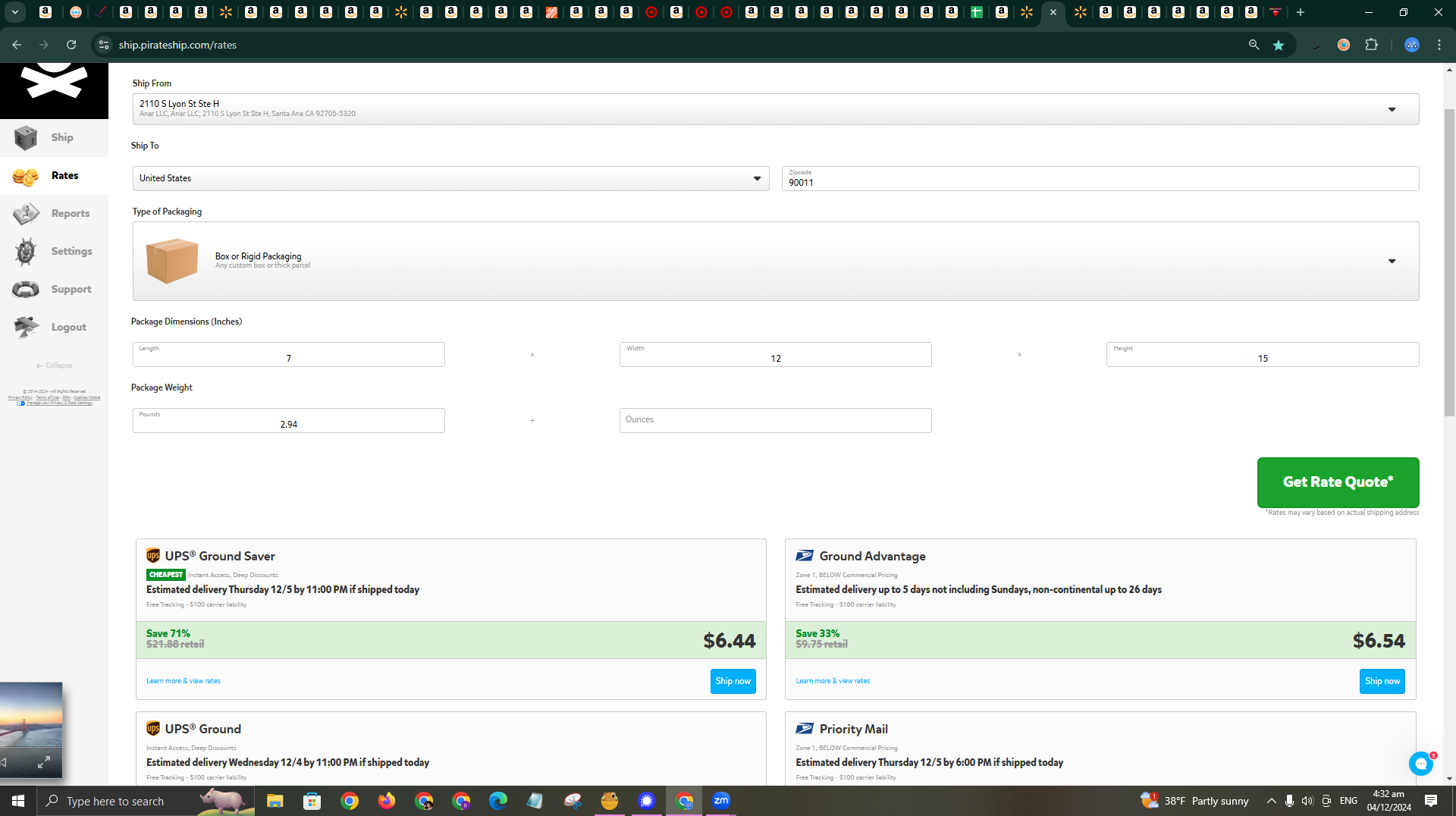Open Firefox from the taskbar

pyautogui.click(x=386, y=801)
